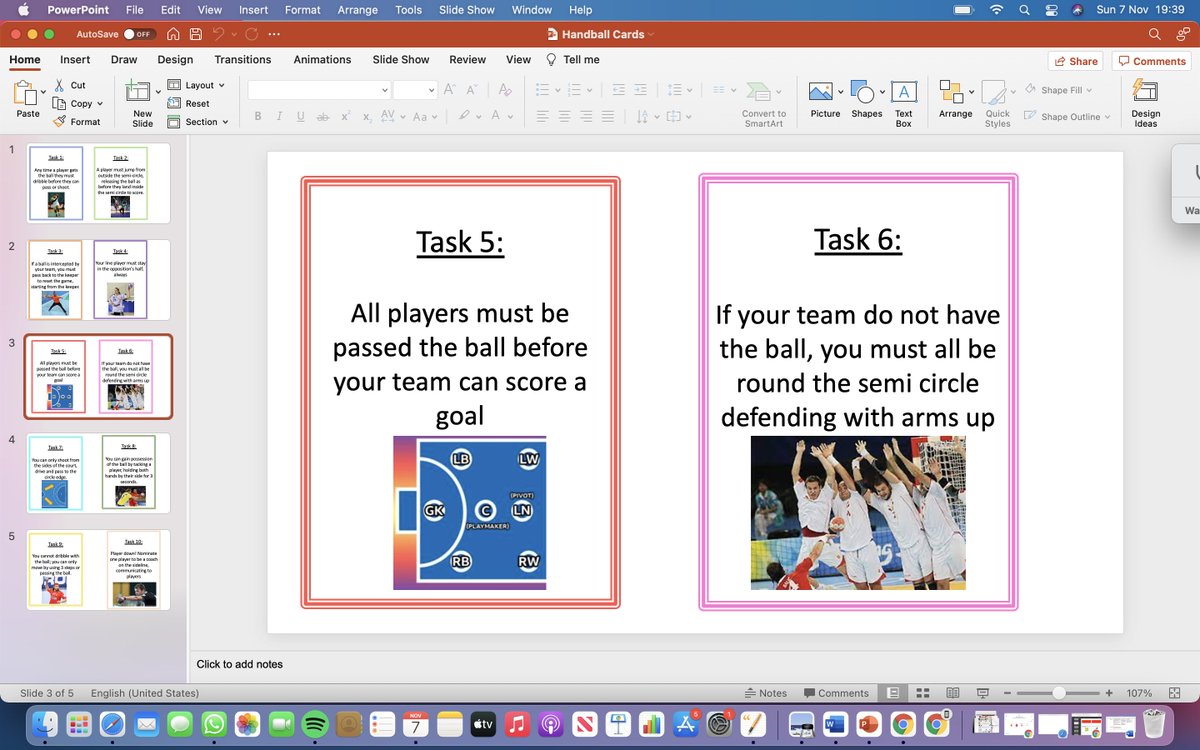Start slide show from status bar icon
The width and height of the screenshot is (1200, 750).
(x=983, y=692)
